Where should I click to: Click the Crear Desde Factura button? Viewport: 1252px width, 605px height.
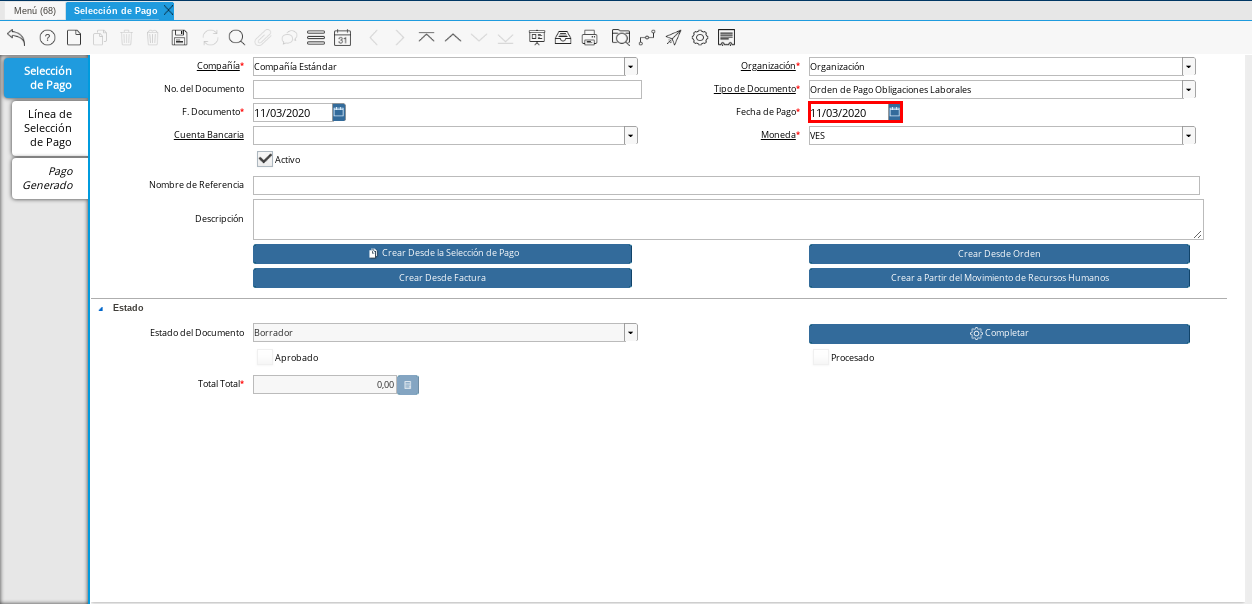(442, 278)
